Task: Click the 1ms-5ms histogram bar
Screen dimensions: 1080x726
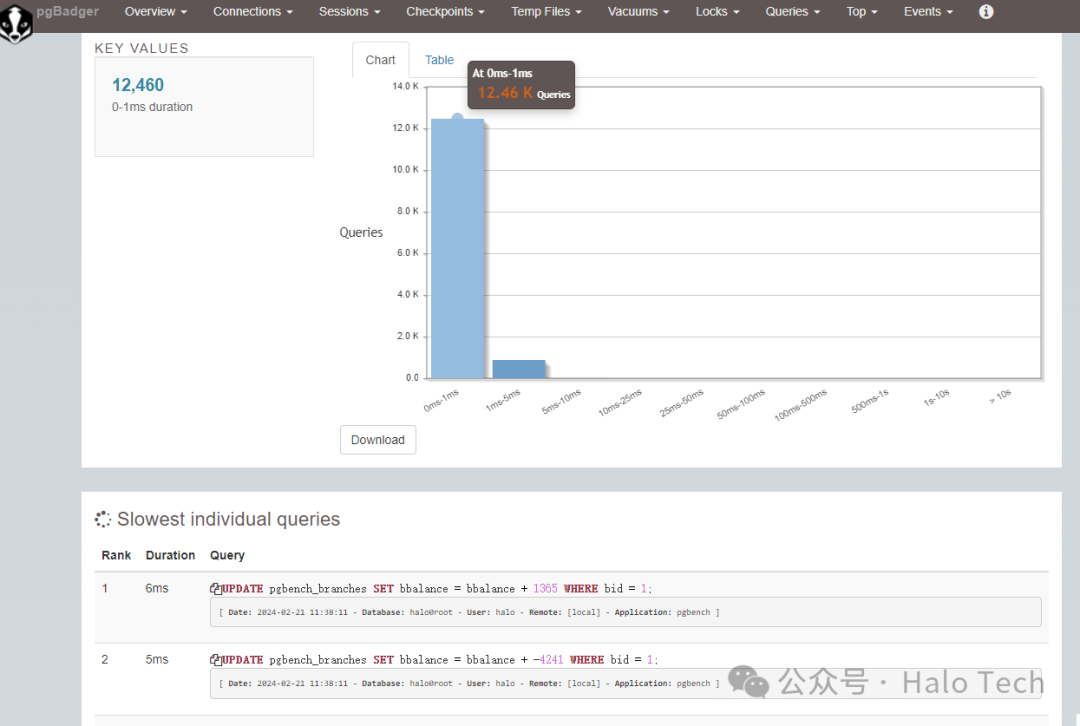Action: [519, 369]
